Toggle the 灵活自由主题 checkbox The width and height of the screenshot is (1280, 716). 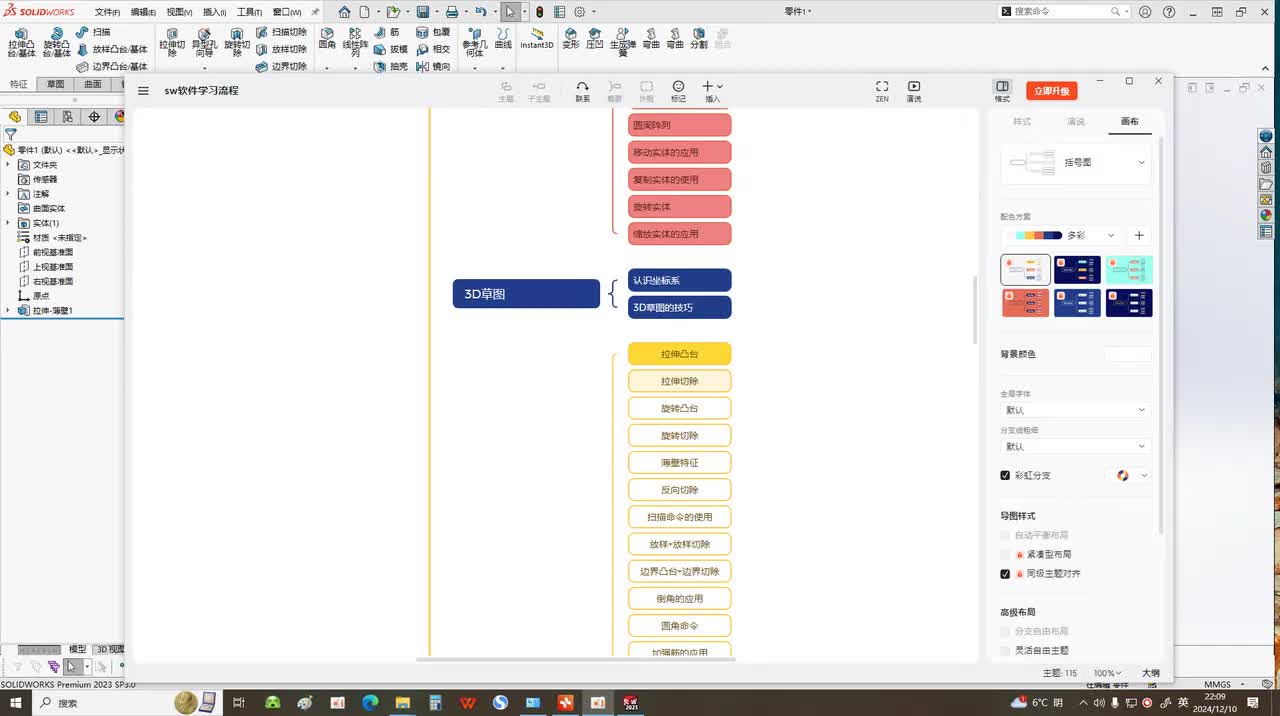[x=1005, y=650]
